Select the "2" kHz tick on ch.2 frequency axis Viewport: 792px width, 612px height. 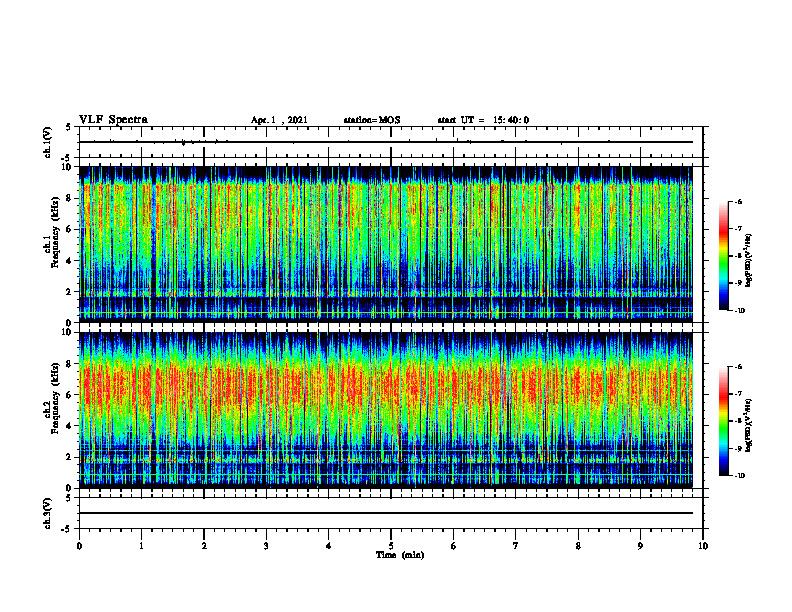point(69,457)
